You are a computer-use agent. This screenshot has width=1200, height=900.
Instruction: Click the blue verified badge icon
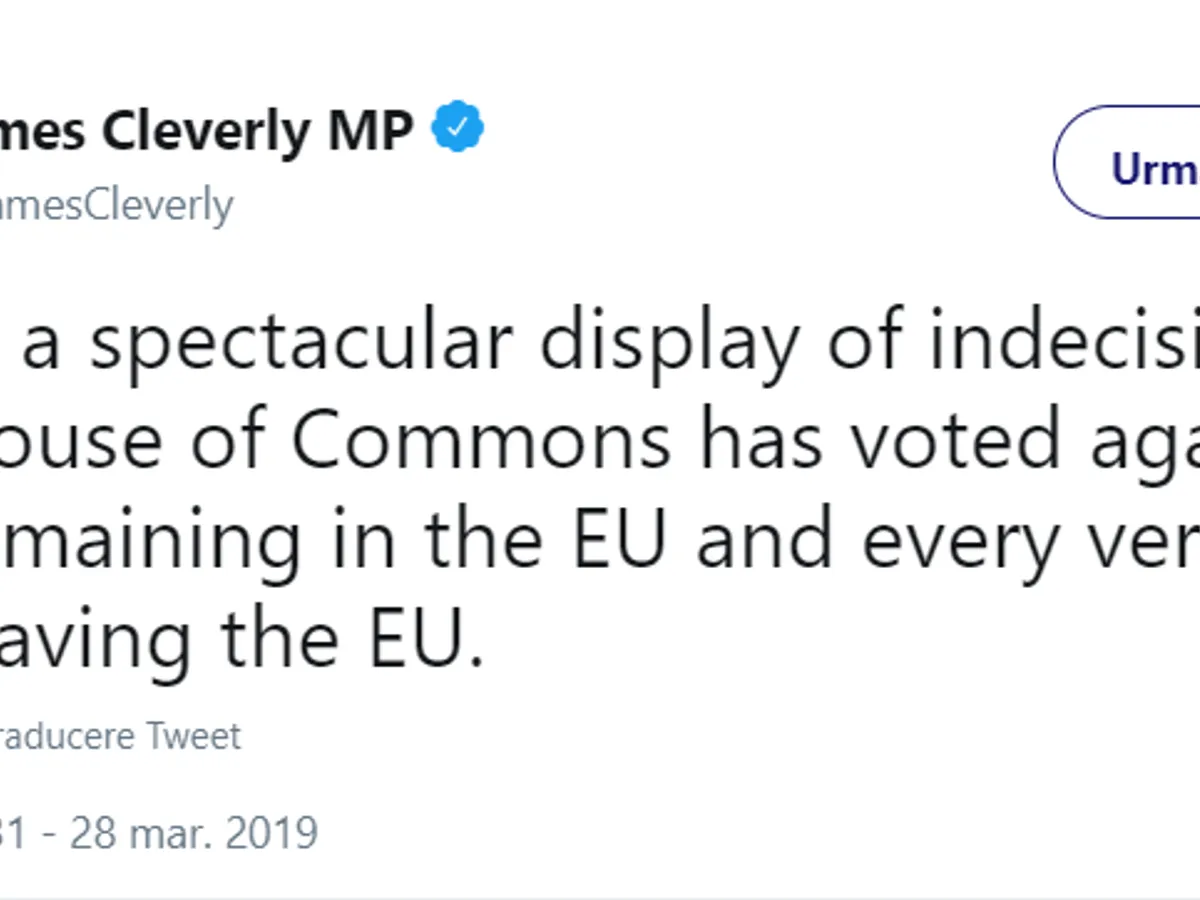coord(458,128)
